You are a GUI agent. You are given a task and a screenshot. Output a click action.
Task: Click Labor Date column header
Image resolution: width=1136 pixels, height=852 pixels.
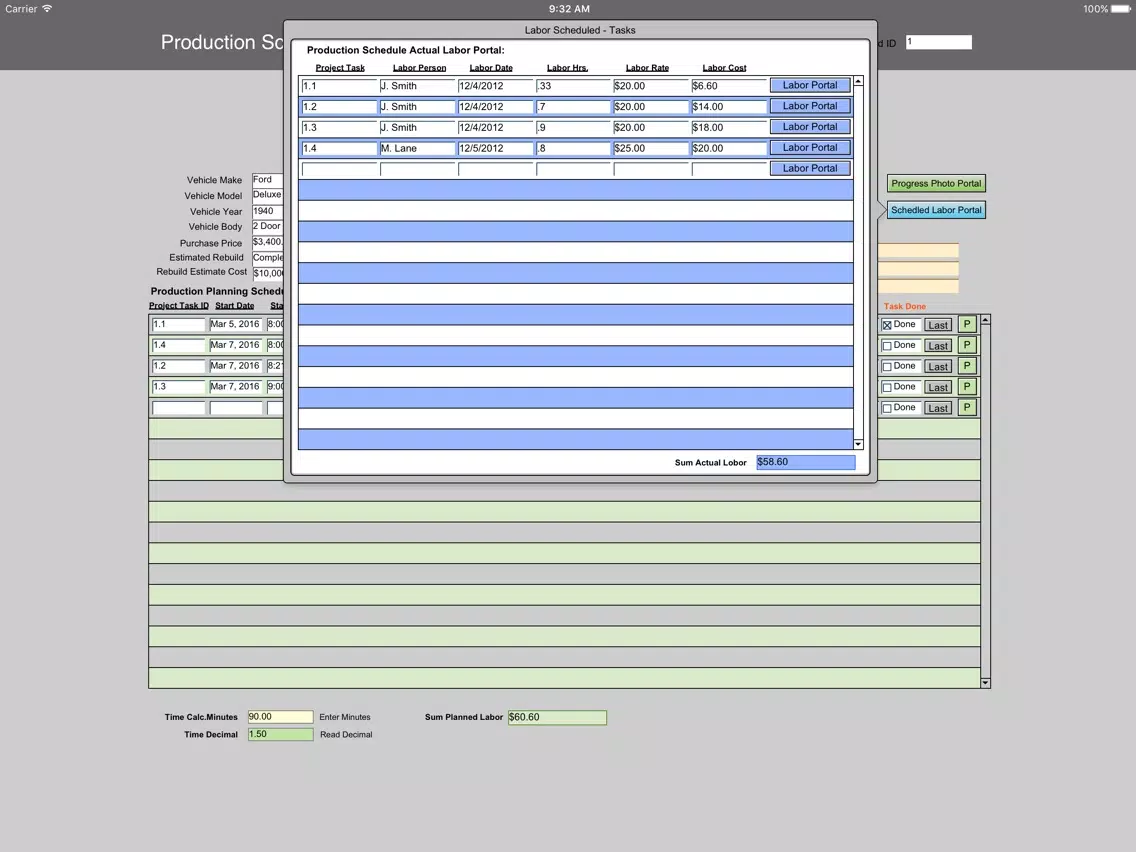491,68
